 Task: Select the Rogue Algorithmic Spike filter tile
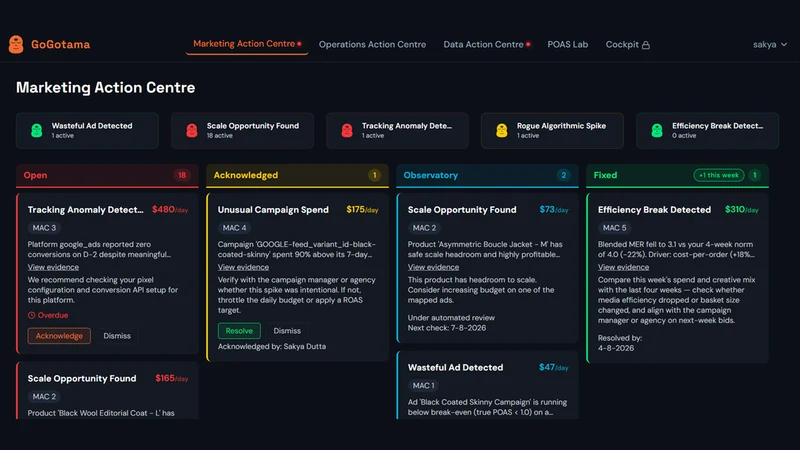pyautogui.click(x=553, y=131)
